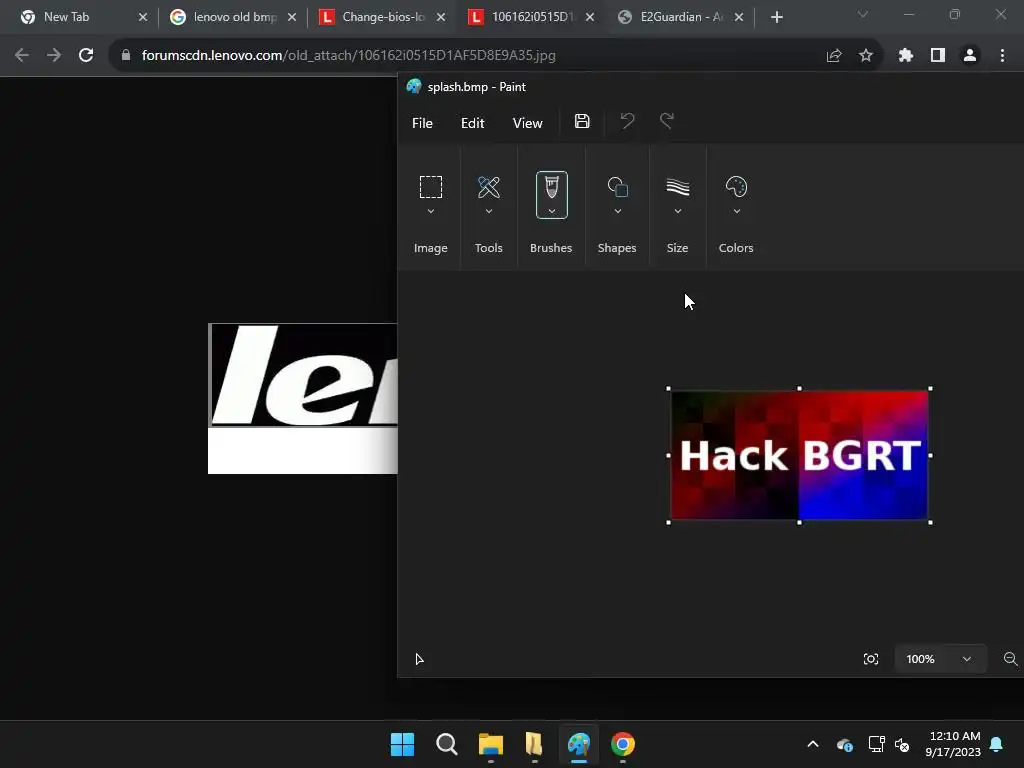Expand the Image dropdown chevron in Paint
1024x768 pixels.
click(430, 212)
